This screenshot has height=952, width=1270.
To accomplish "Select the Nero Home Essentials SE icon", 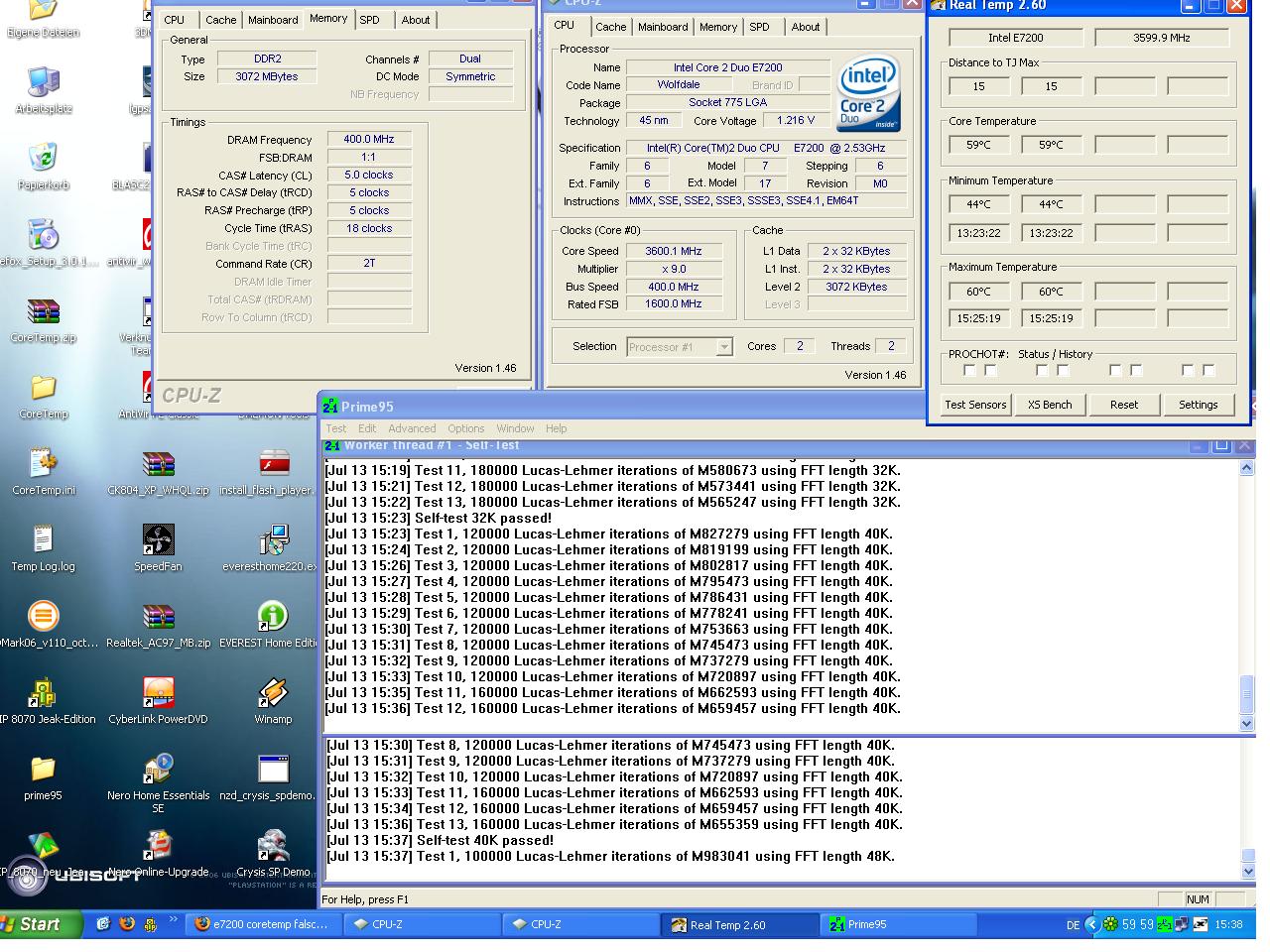I will point(159,783).
